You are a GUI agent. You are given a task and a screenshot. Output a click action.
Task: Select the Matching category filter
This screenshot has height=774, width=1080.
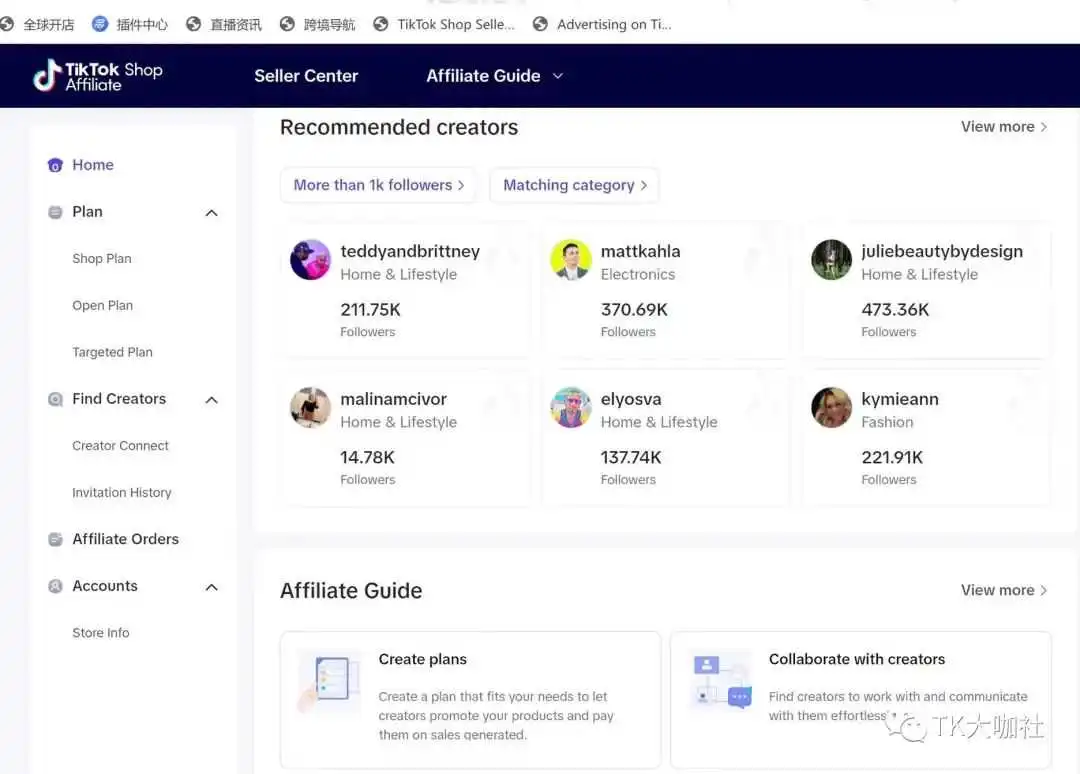574,185
